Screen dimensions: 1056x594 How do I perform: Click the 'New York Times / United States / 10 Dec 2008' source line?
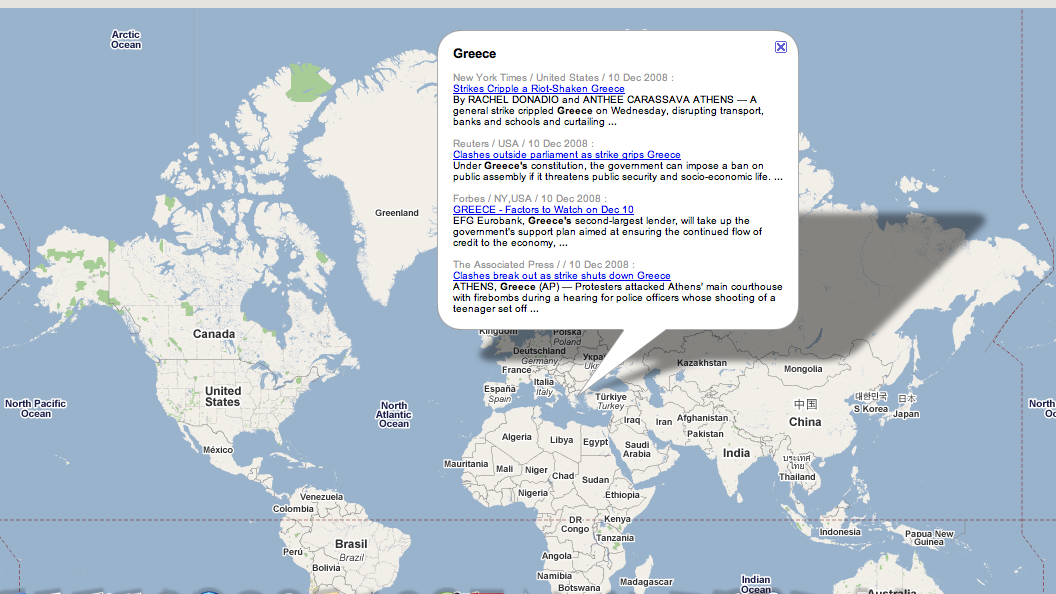coord(563,77)
